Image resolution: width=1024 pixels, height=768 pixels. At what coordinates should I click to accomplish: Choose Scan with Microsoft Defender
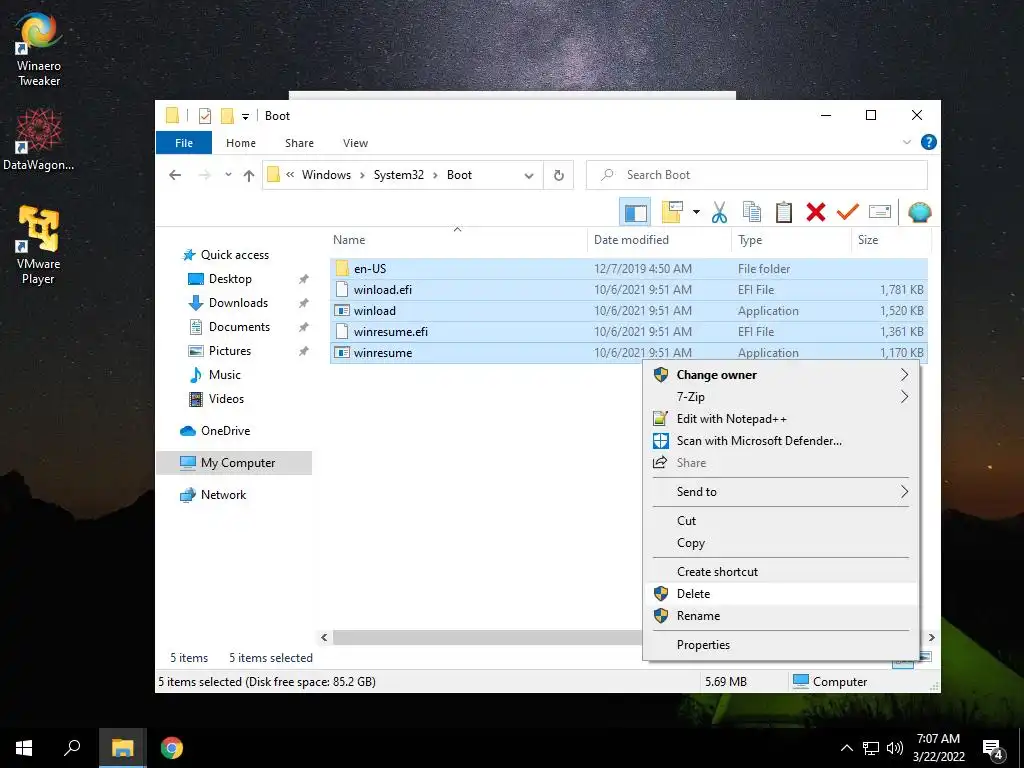[x=781, y=441]
